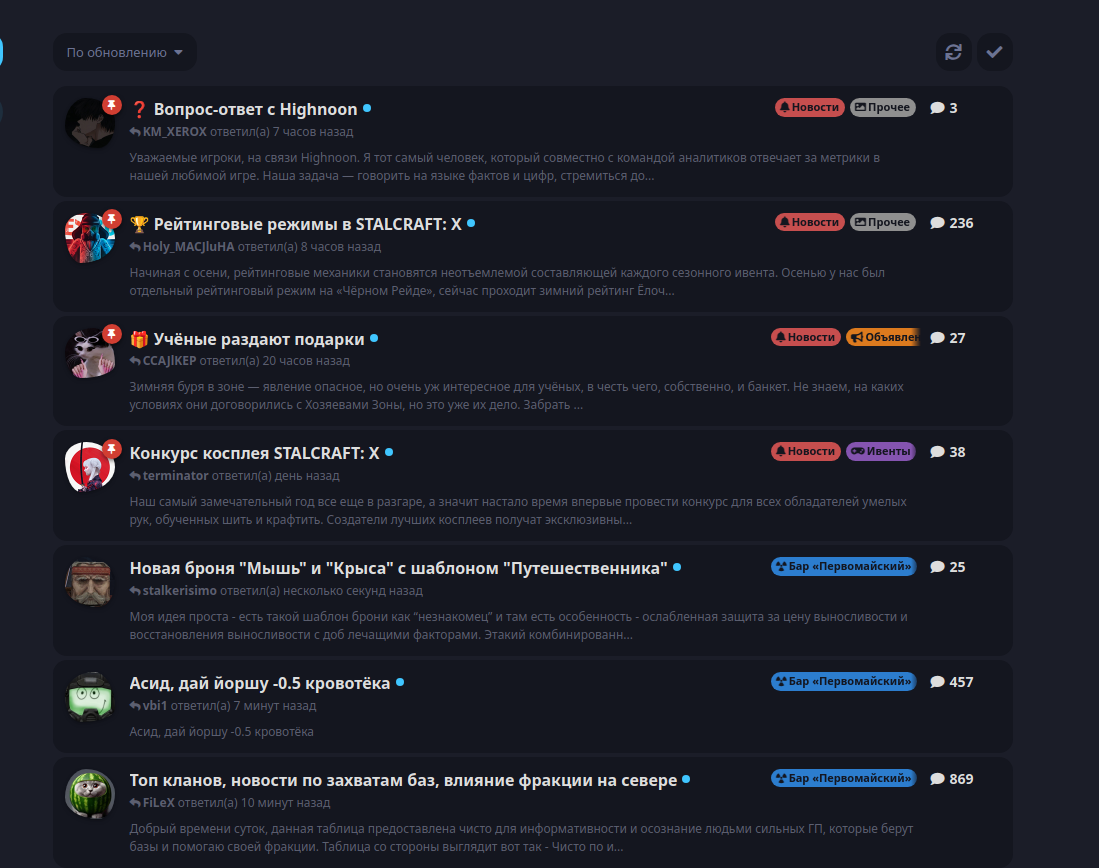Click reply count icon showing 869
The height and width of the screenshot is (868, 1099).
[937, 779]
